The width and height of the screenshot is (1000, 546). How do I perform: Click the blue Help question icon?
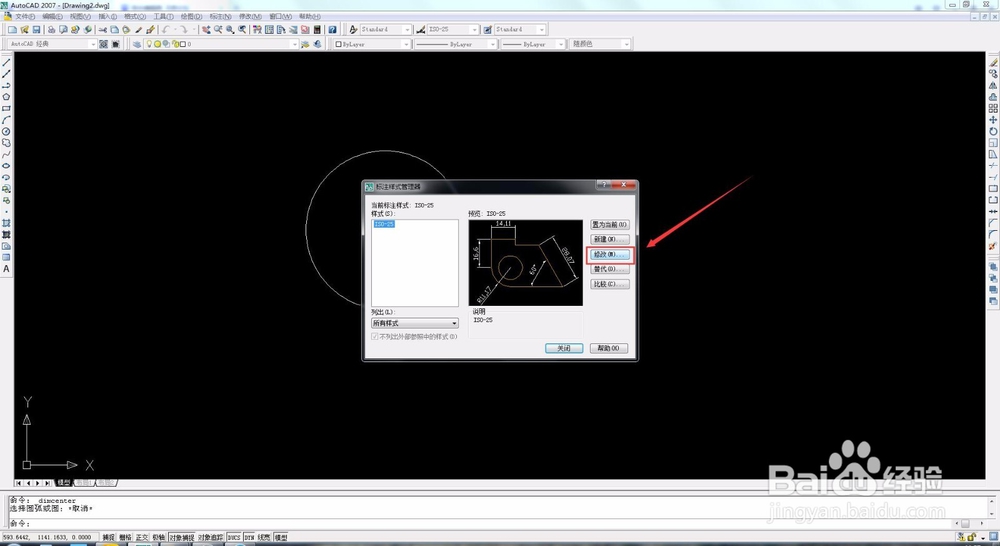point(332,29)
